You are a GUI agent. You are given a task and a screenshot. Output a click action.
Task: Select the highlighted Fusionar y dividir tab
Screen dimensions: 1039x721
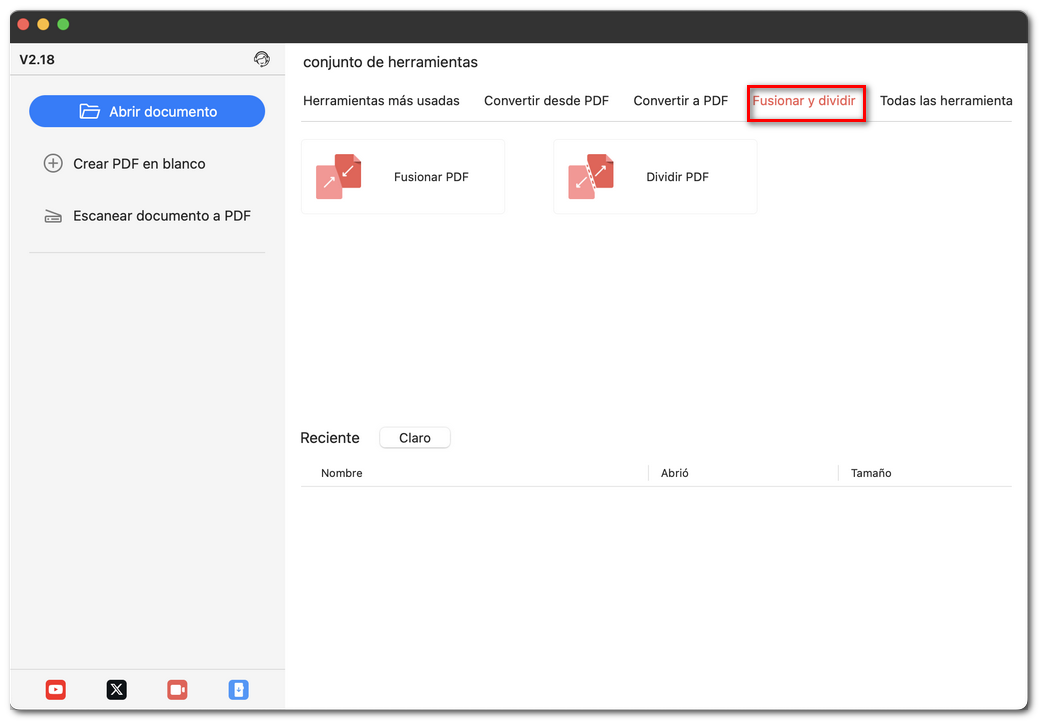[806, 101]
